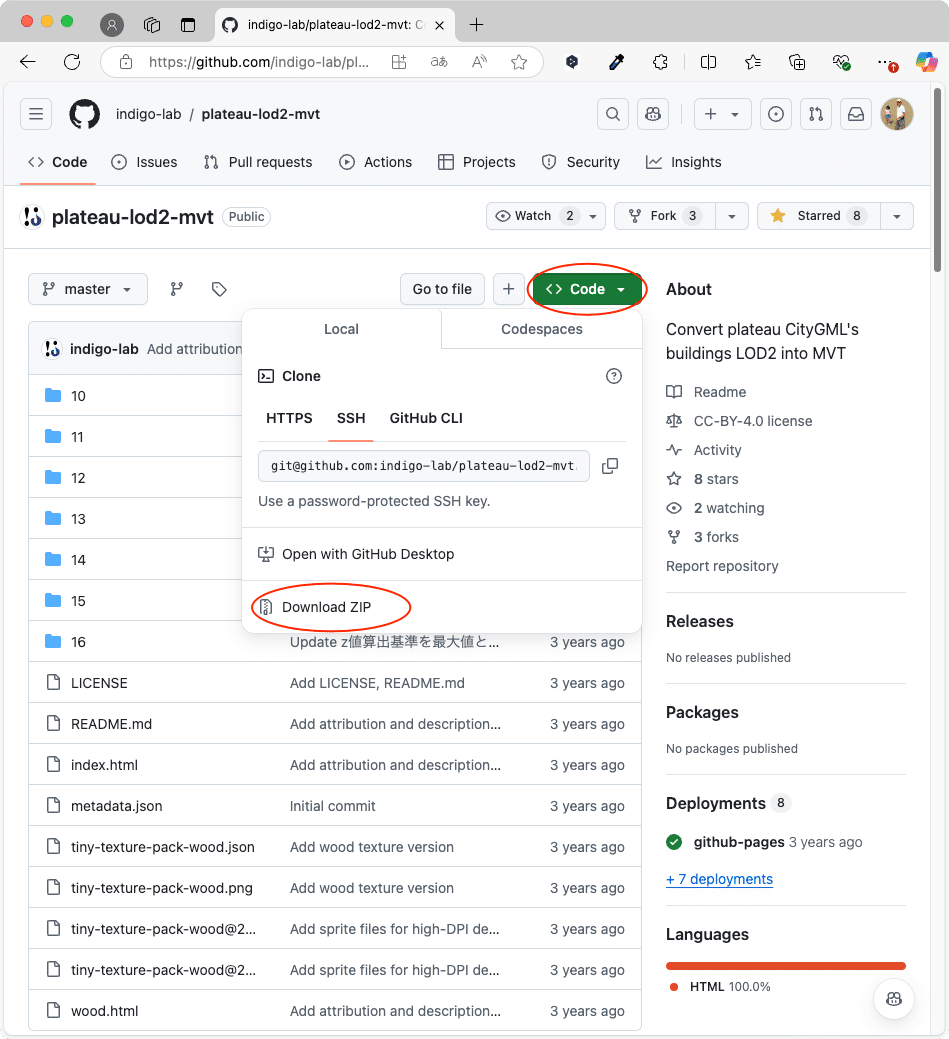The image size is (949, 1039).
Task: Open the + 7 deployments link
Action: 719,879
